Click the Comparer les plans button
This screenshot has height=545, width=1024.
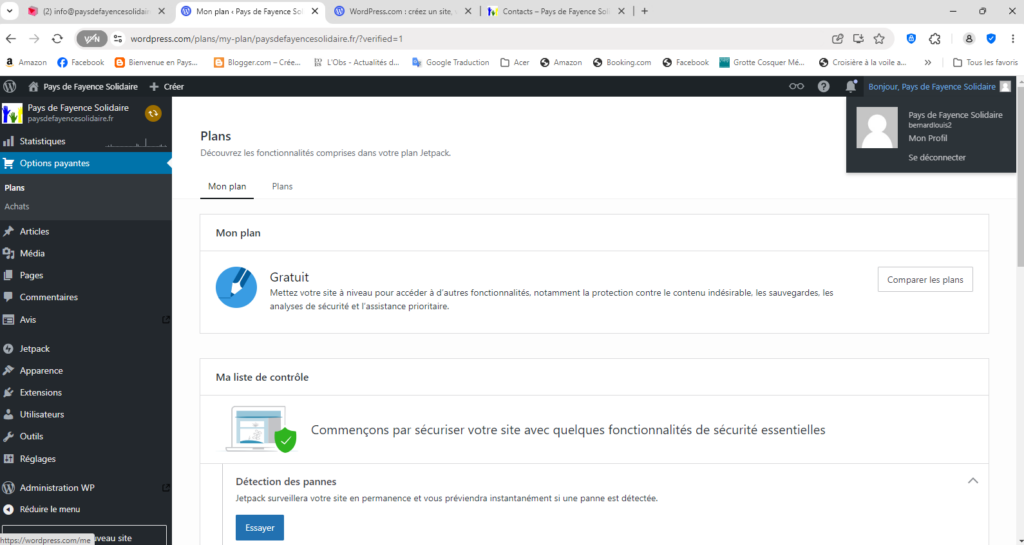click(x=925, y=280)
